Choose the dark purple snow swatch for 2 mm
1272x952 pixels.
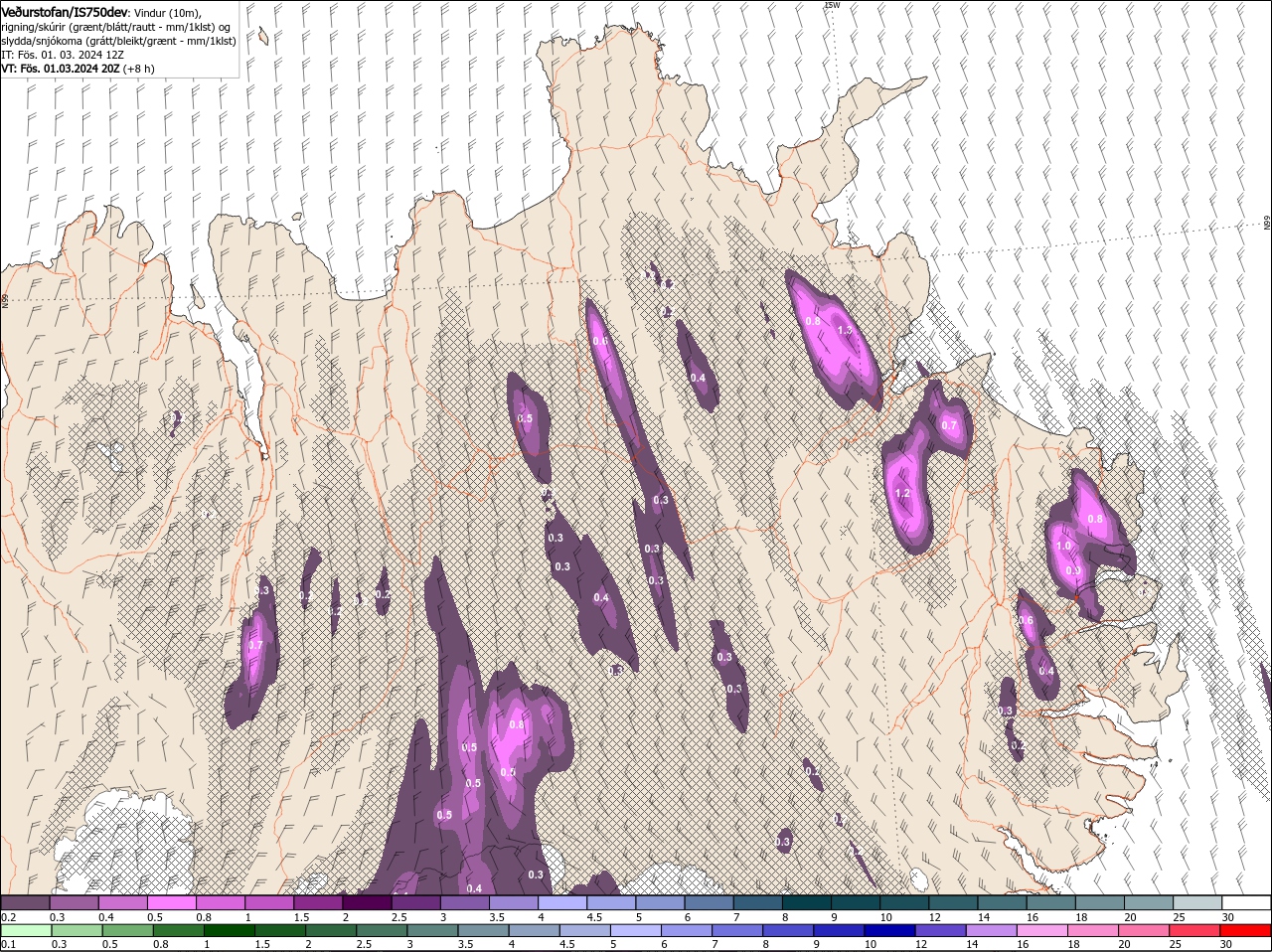367,902
